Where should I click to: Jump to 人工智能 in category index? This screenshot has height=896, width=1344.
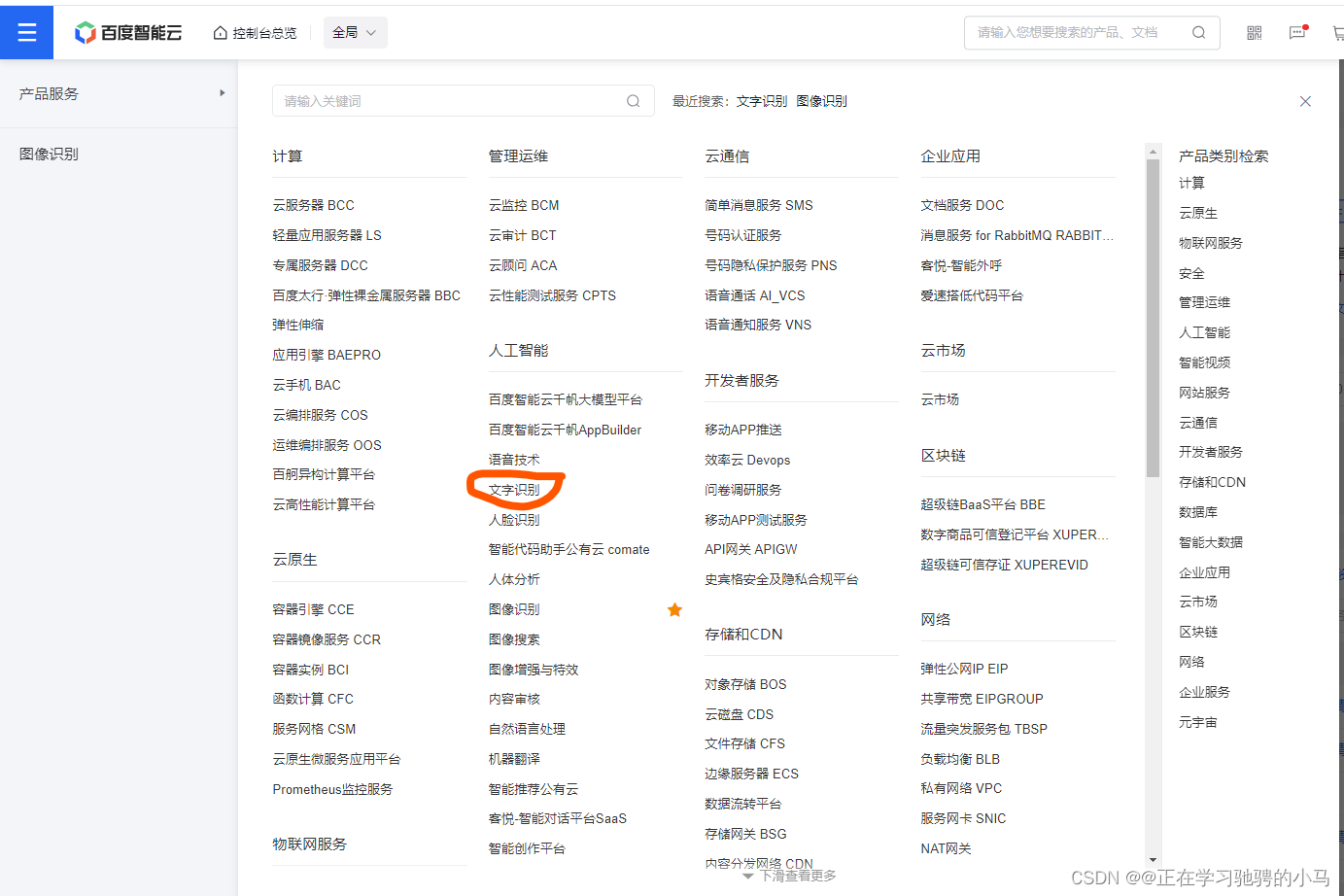click(x=1204, y=332)
